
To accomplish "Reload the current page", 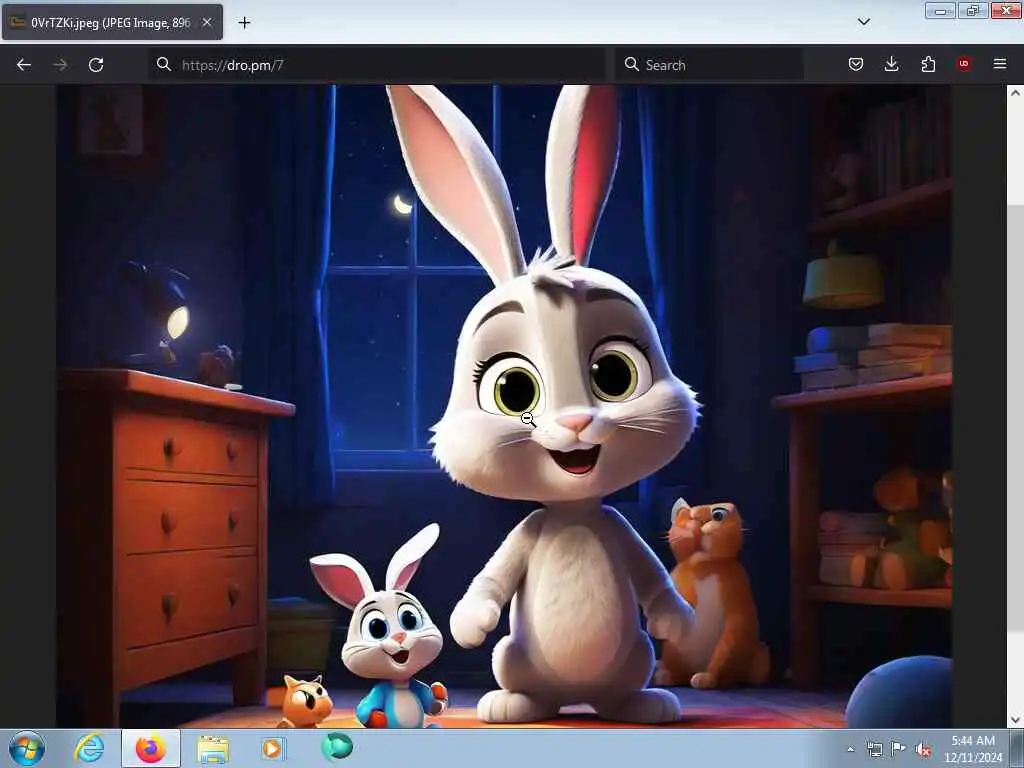I will click(x=96, y=65).
